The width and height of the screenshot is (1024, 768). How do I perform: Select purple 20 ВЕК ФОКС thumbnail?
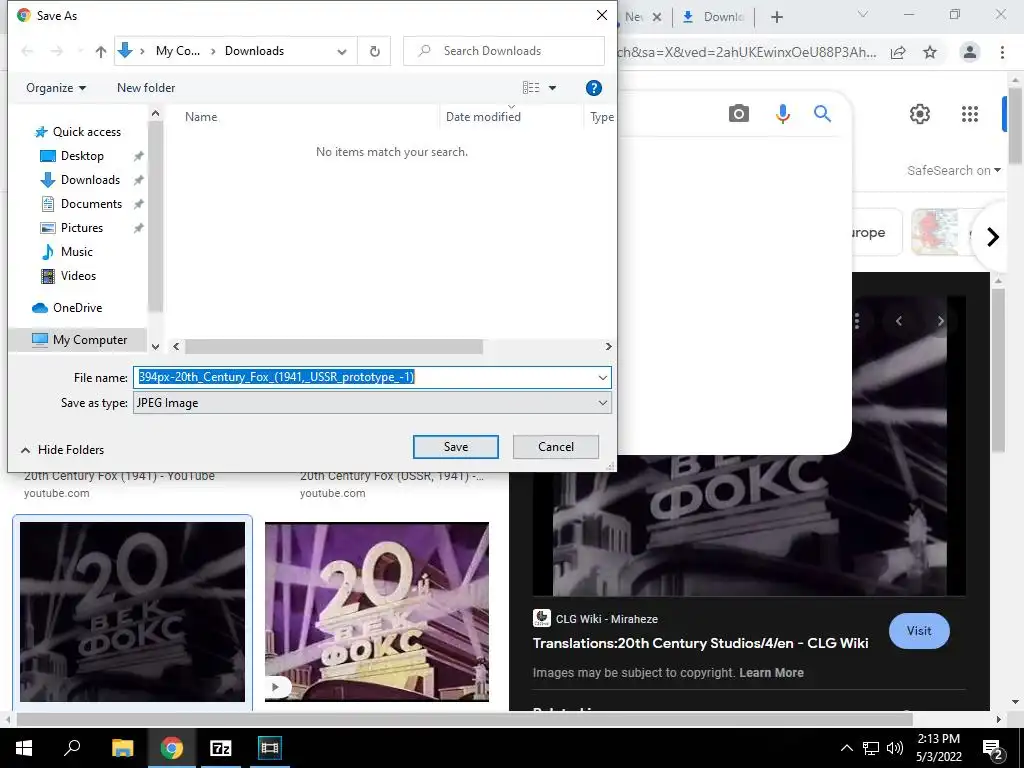coord(377,612)
